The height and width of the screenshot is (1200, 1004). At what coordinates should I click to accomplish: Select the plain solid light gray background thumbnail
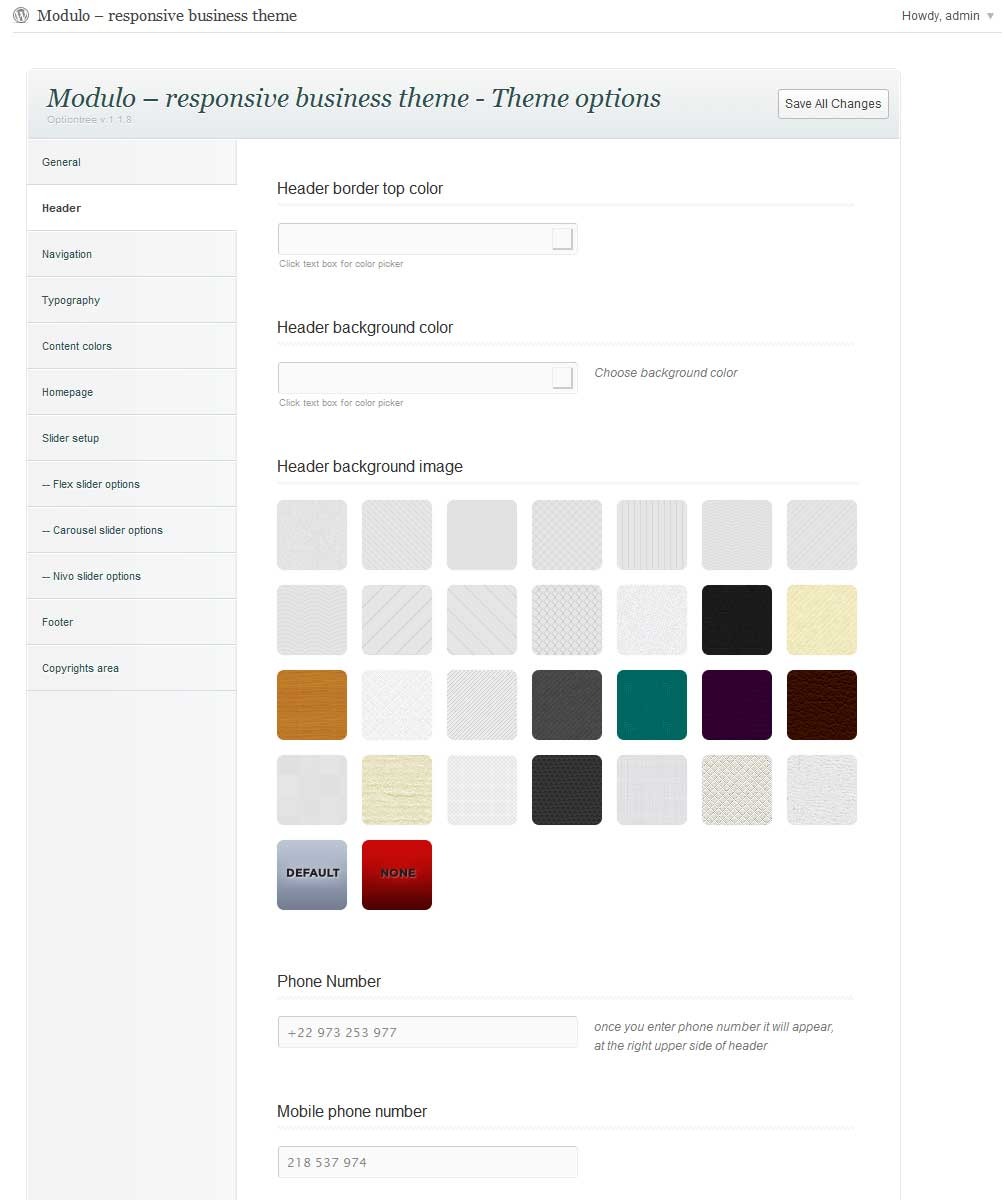pos(482,535)
